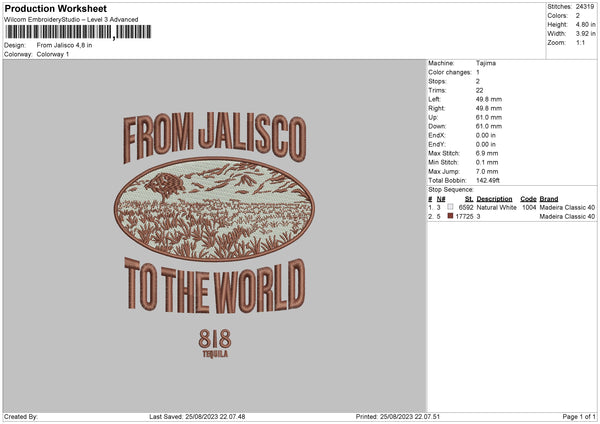The image size is (600, 424).
Task: Click 'Madeira Classic 40' in row 2
Action: [x=567, y=217]
